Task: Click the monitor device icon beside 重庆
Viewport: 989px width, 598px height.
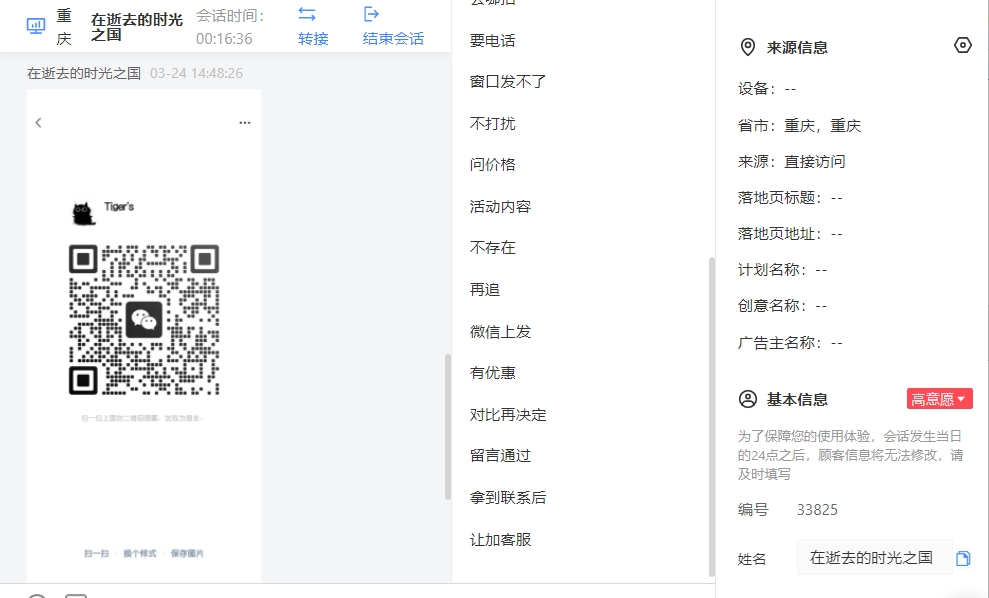Action: click(x=36, y=26)
